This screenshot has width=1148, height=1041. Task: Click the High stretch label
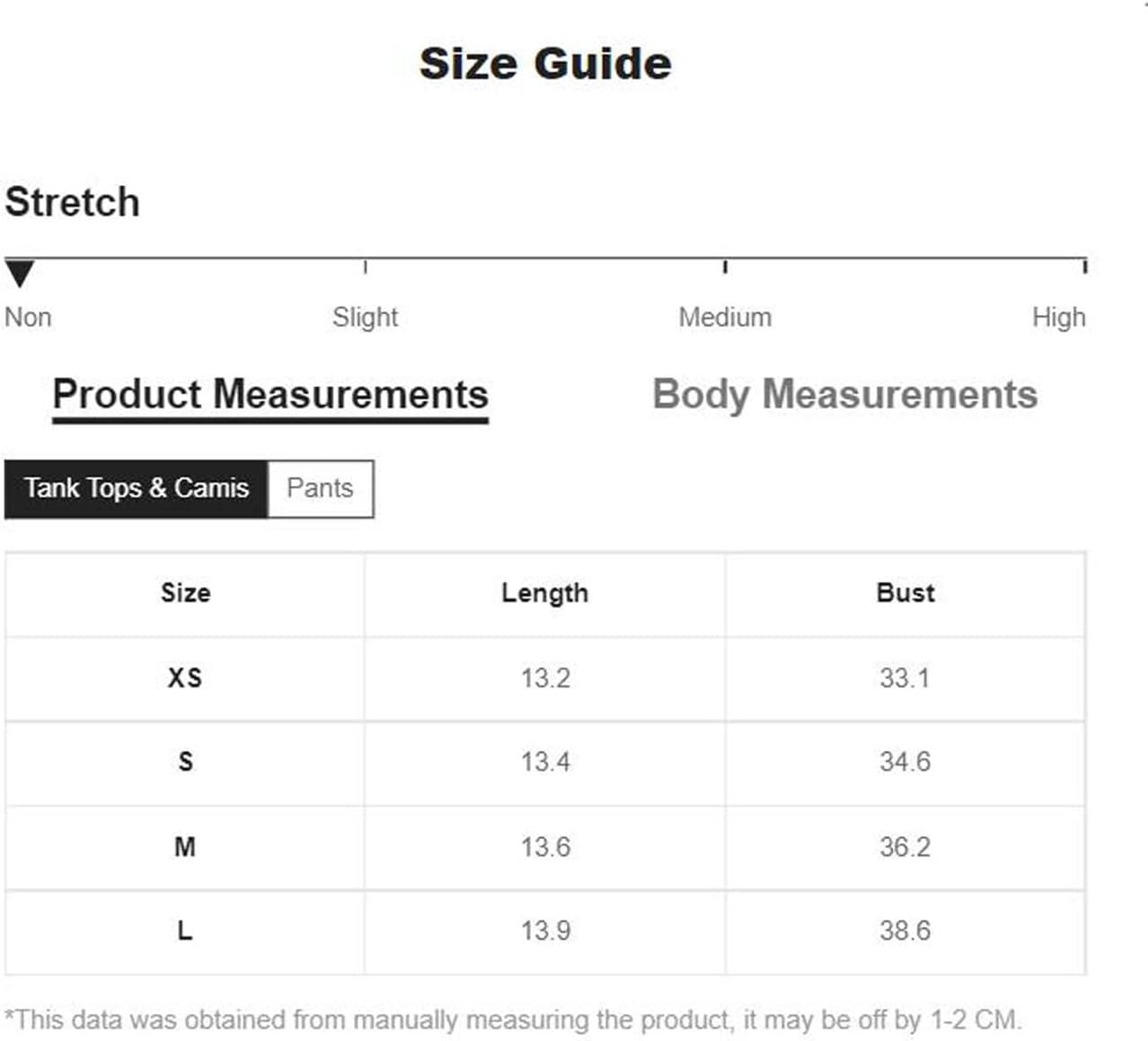click(x=1058, y=317)
